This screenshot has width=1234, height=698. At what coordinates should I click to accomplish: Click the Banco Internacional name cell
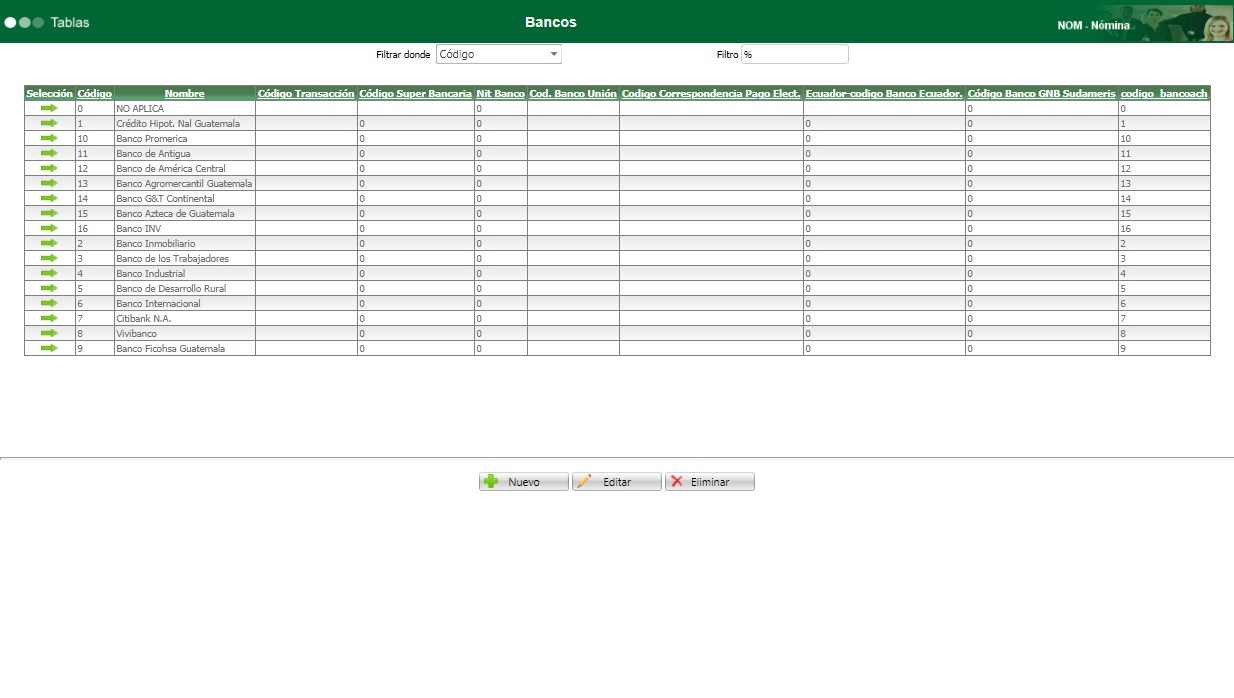click(x=185, y=303)
